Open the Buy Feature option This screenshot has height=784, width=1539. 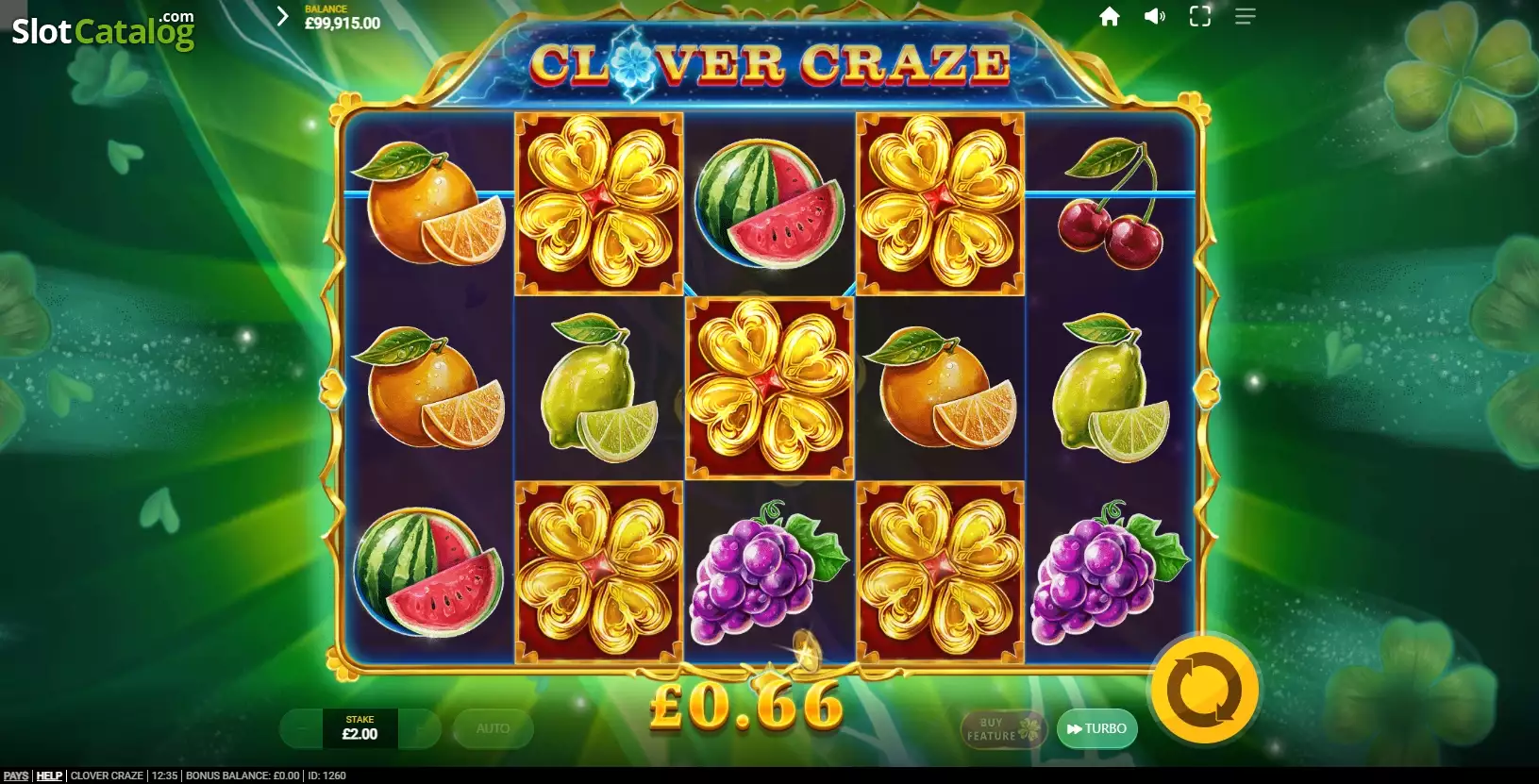tap(1004, 728)
